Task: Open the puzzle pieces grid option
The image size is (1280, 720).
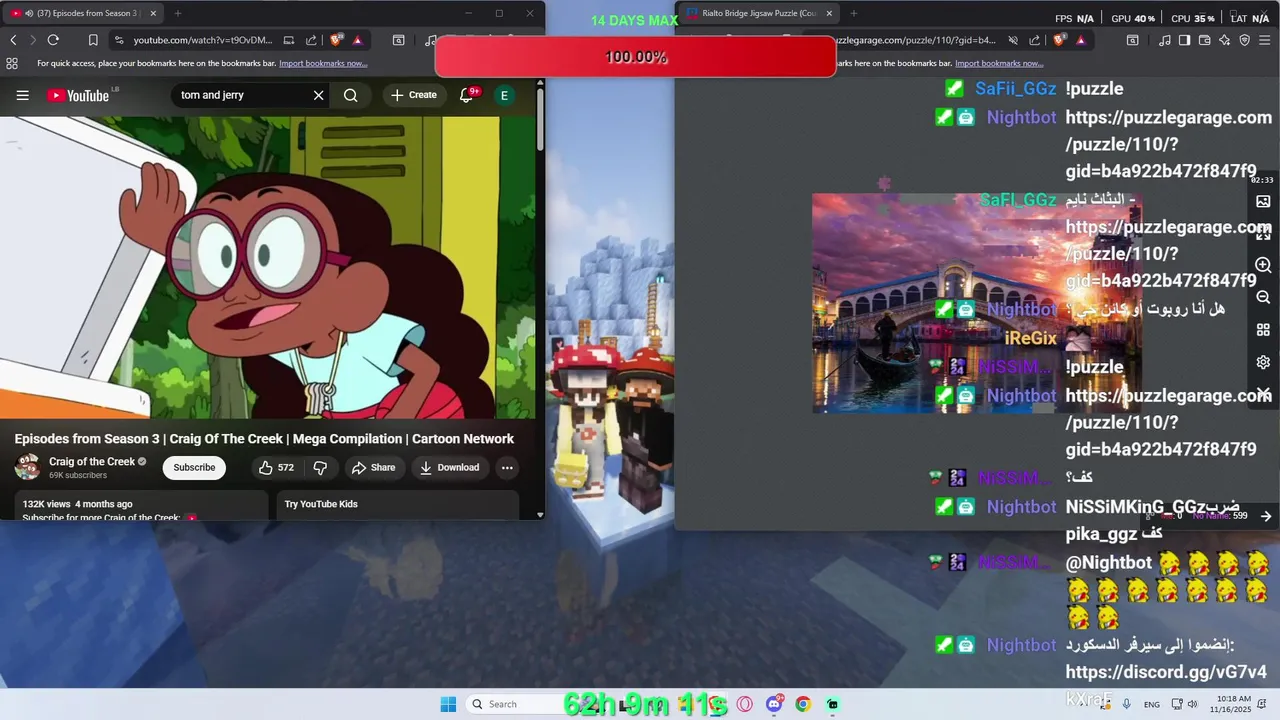Action: [1263, 330]
